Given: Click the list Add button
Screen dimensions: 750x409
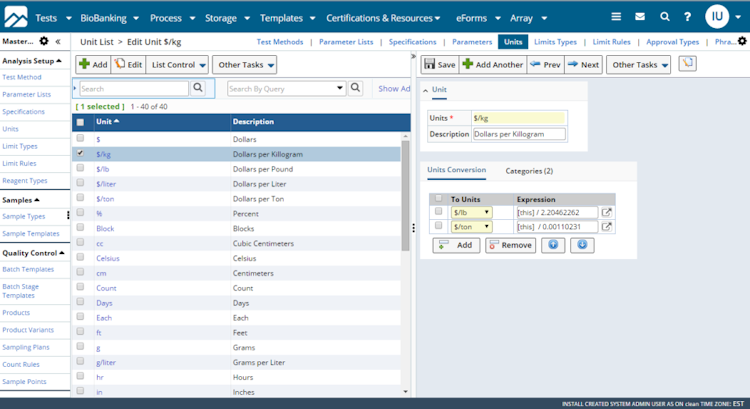Looking at the screenshot, I should pos(93,65).
